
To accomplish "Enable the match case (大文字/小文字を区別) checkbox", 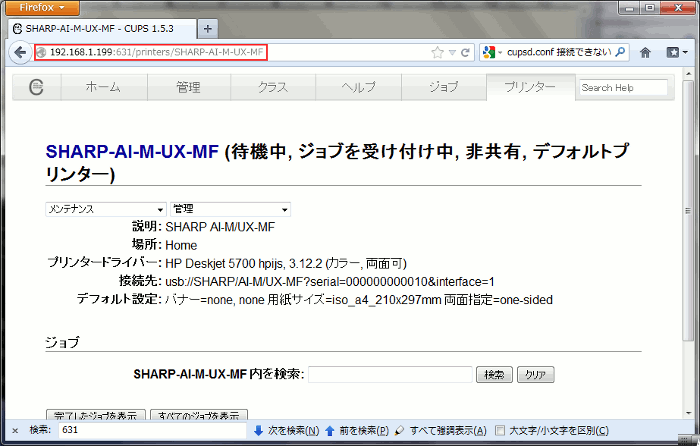I will [x=501, y=430].
